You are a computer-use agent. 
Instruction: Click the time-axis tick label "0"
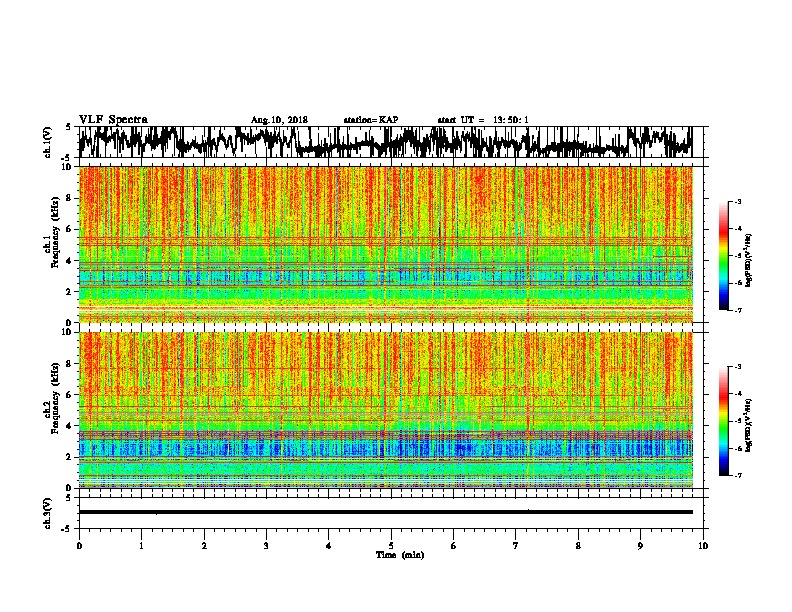(x=79, y=546)
